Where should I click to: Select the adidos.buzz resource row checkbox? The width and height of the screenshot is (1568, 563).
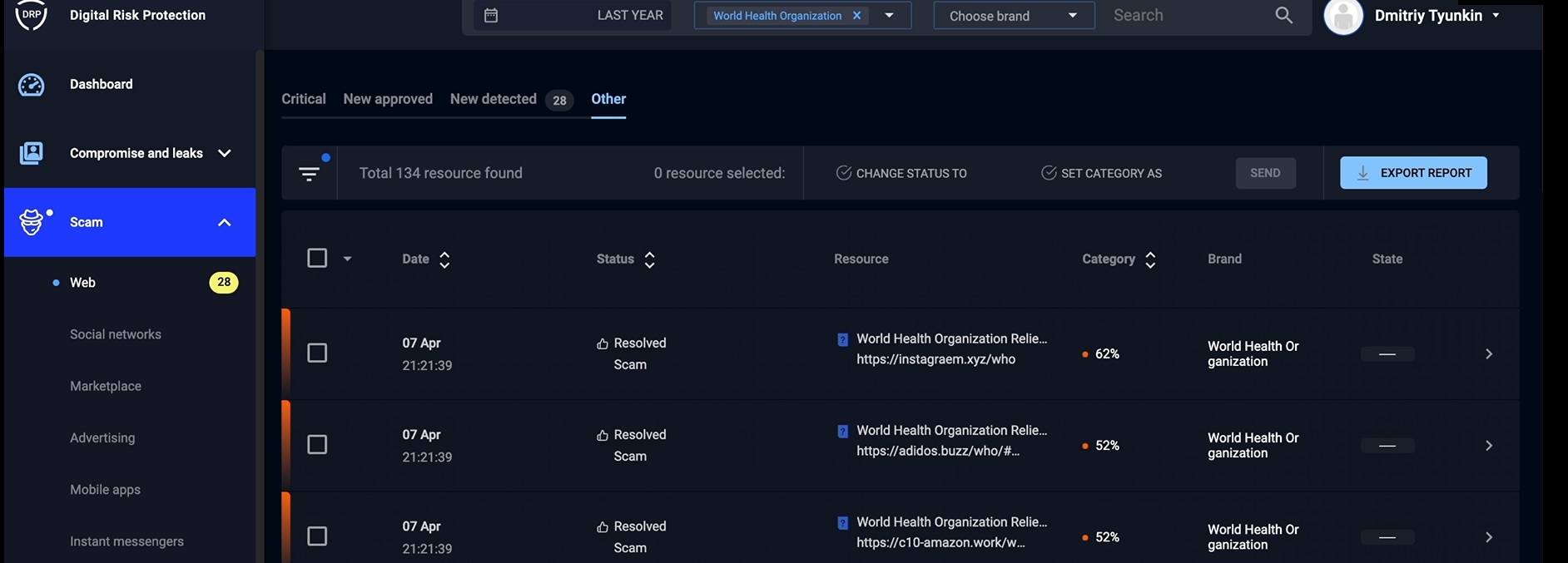317,445
